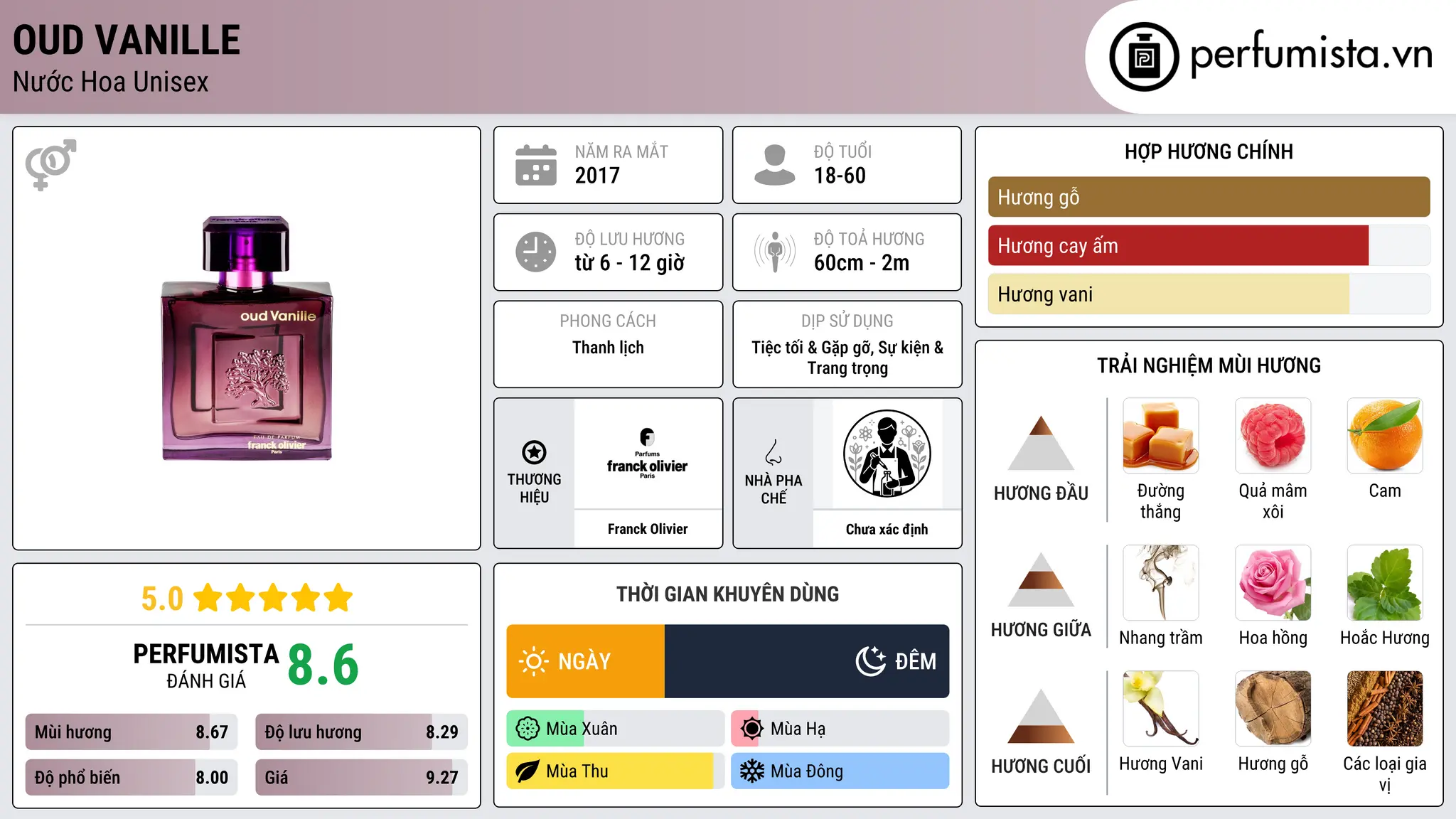Click the 8.6 Perfumista score
The image size is (1456, 819).
(323, 665)
